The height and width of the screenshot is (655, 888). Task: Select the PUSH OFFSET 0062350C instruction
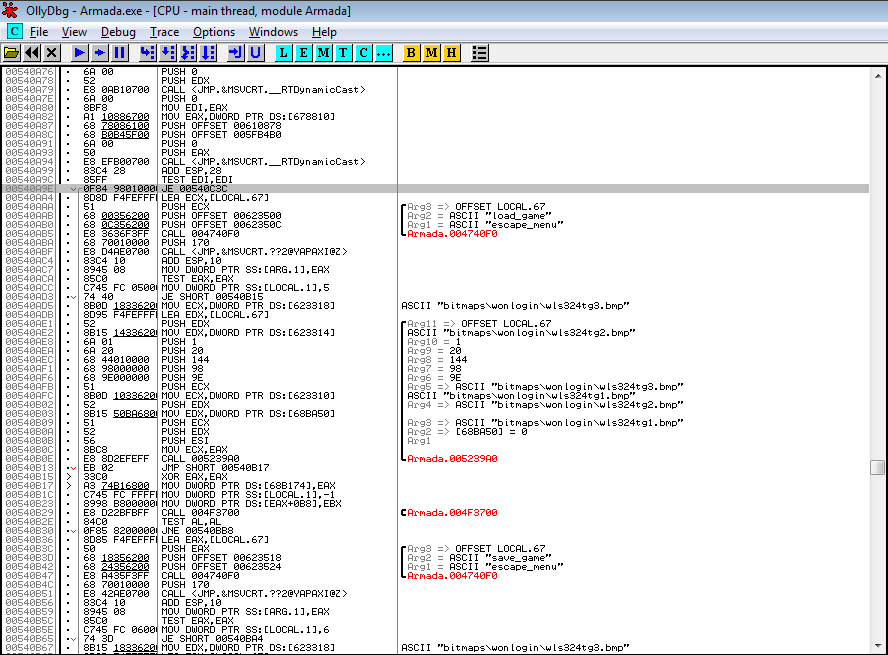(221, 225)
